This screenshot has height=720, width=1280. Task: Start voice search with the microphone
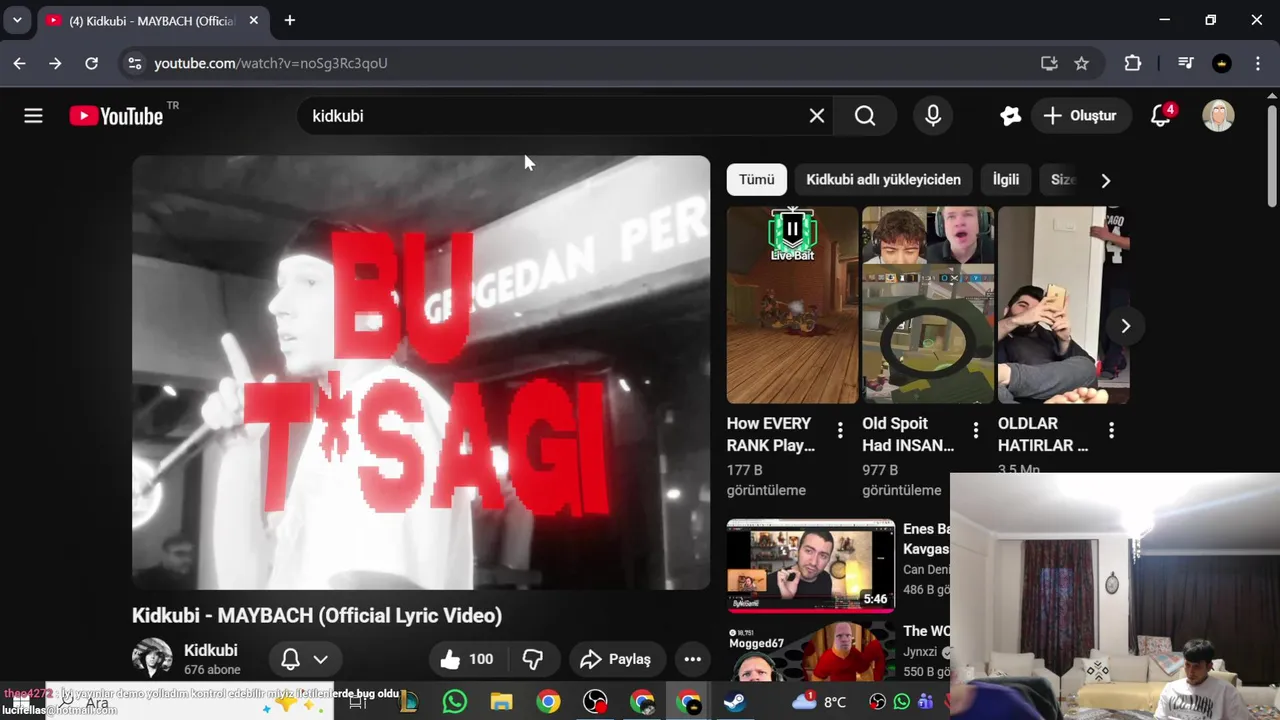[933, 116]
